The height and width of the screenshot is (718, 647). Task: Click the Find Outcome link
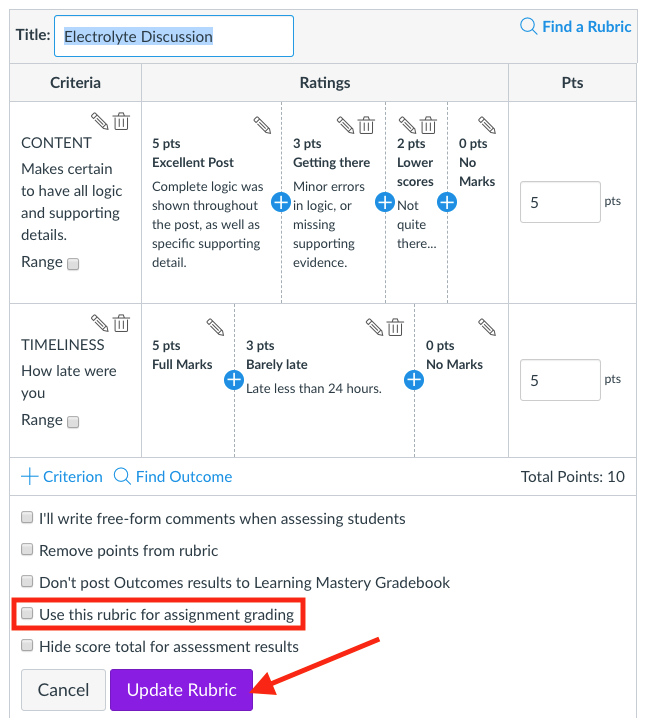[x=173, y=476]
